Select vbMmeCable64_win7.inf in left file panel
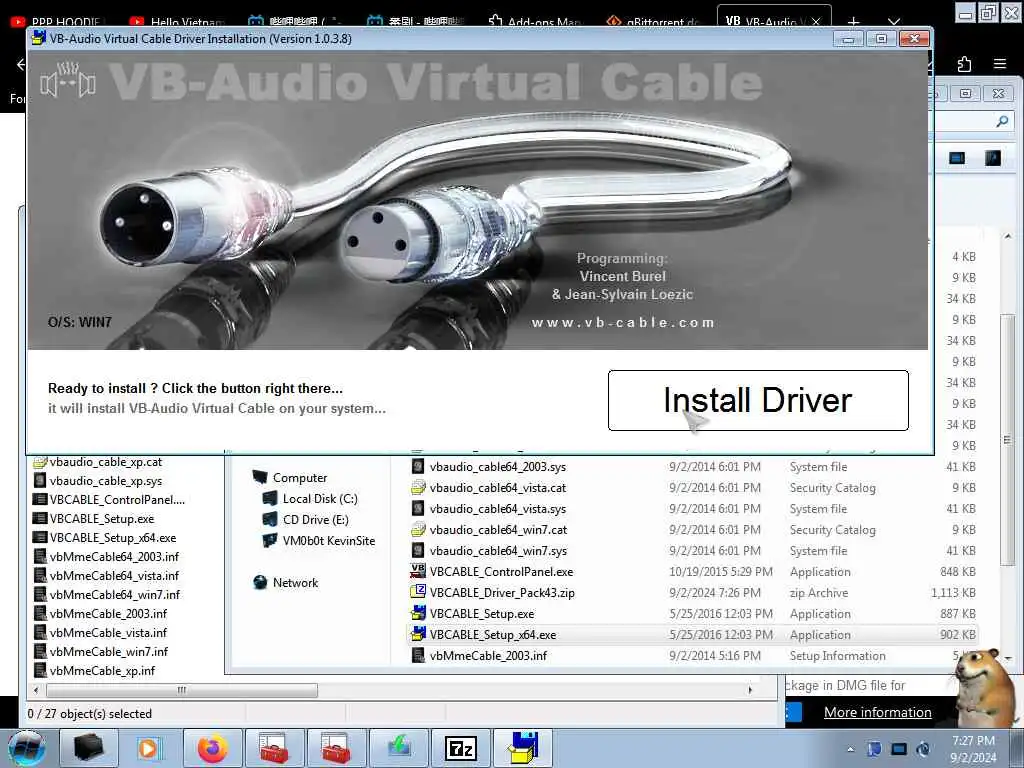 114,594
